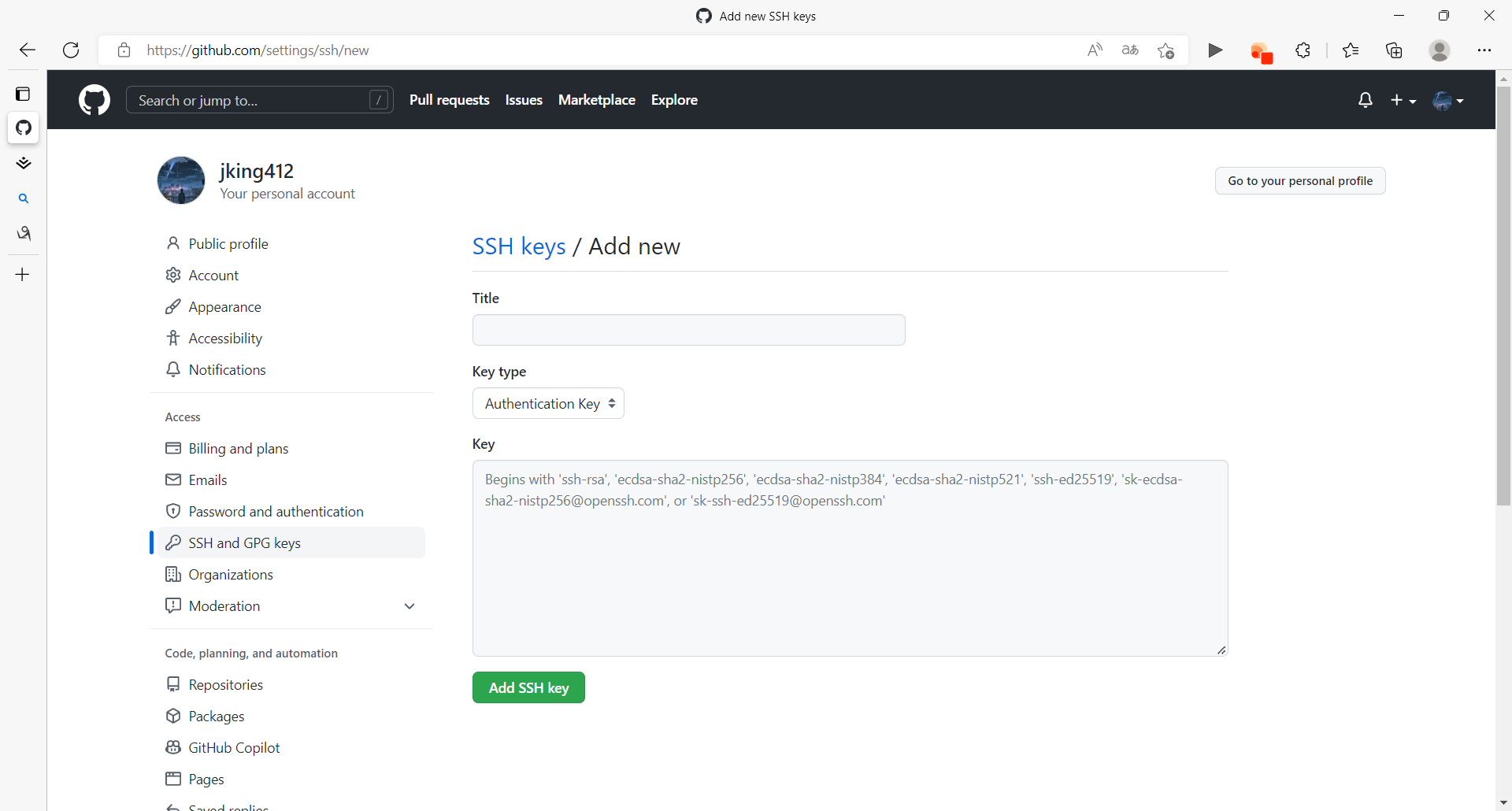This screenshot has height=811, width=1512.
Task: Click the site lock icon in address bar
Action: point(124,50)
